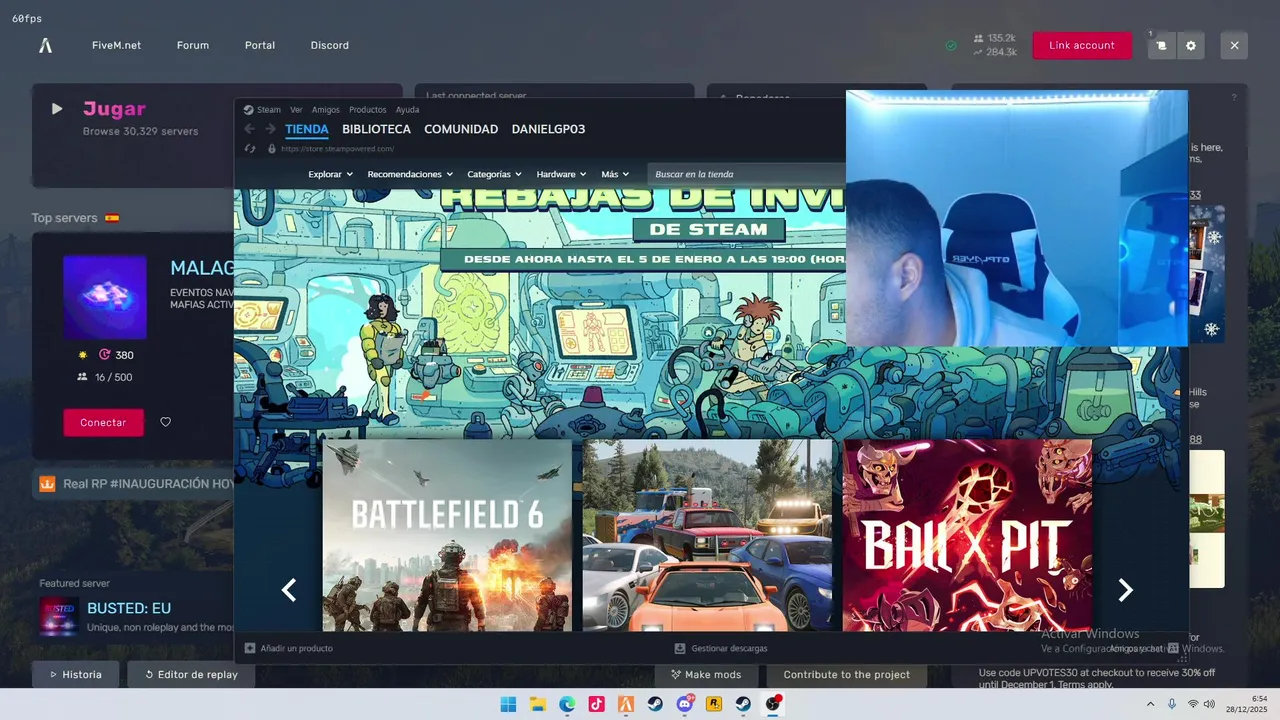Image resolution: width=1280 pixels, height=720 pixels.
Task: Open the Portal link in FiveM
Action: (x=260, y=45)
